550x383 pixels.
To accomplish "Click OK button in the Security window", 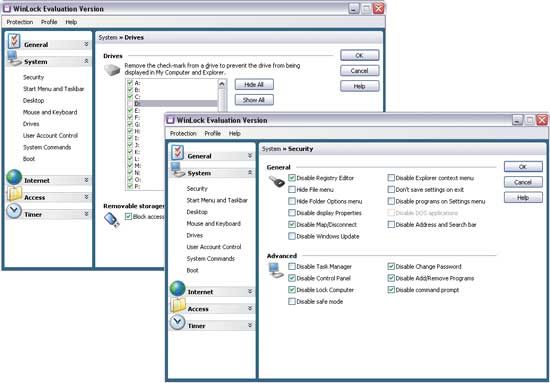I will pyautogui.click(x=523, y=167).
